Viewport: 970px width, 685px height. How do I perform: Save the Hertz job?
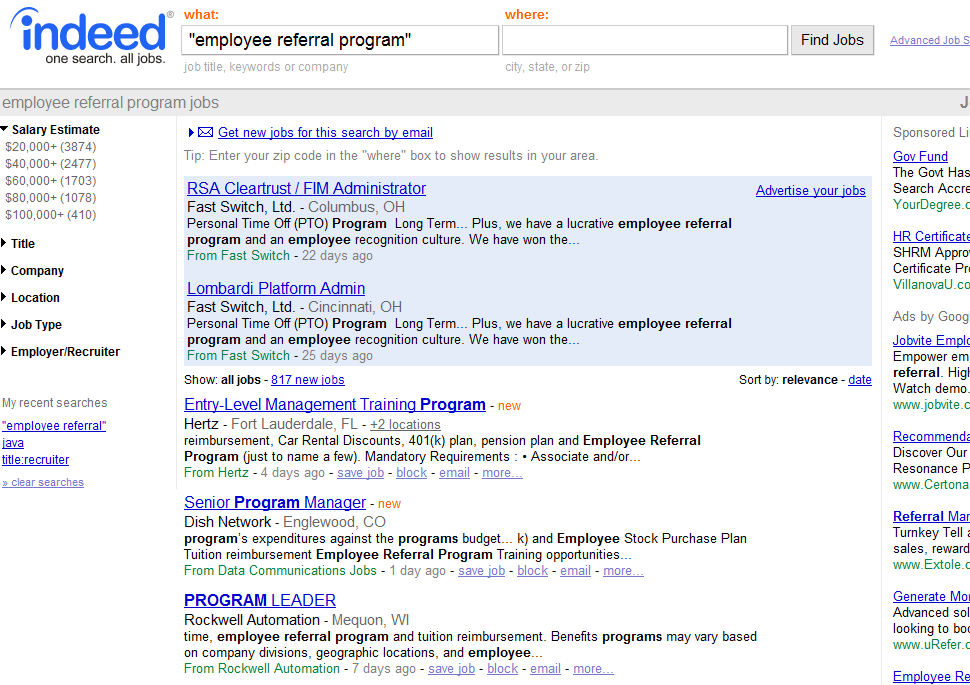[x=361, y=473]
